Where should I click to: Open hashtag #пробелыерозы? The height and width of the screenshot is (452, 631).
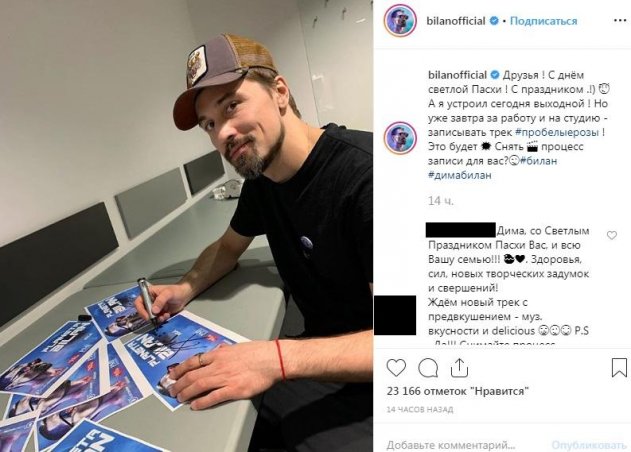click(x=557, y=132)
